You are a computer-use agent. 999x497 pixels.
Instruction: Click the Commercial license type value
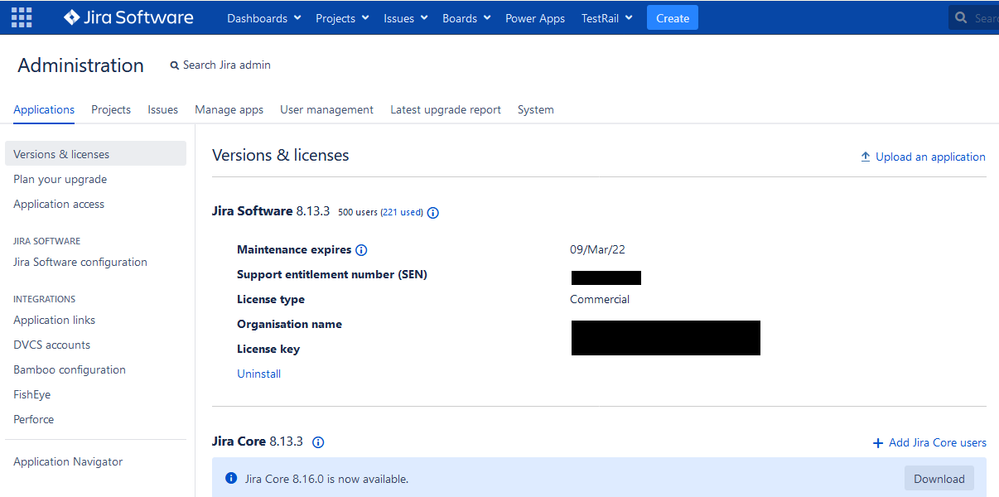(600, 299)
